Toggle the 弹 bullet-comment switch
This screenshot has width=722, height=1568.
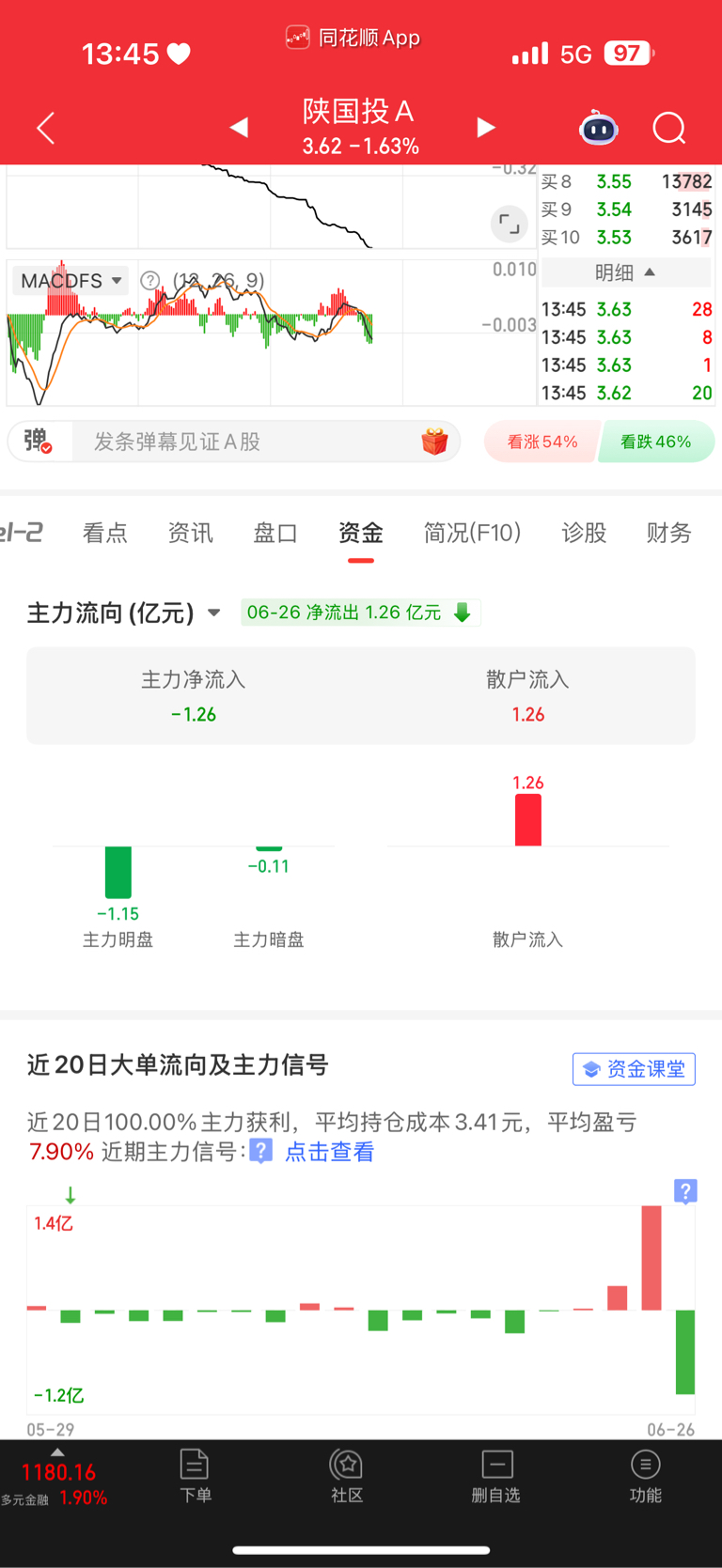38,441
